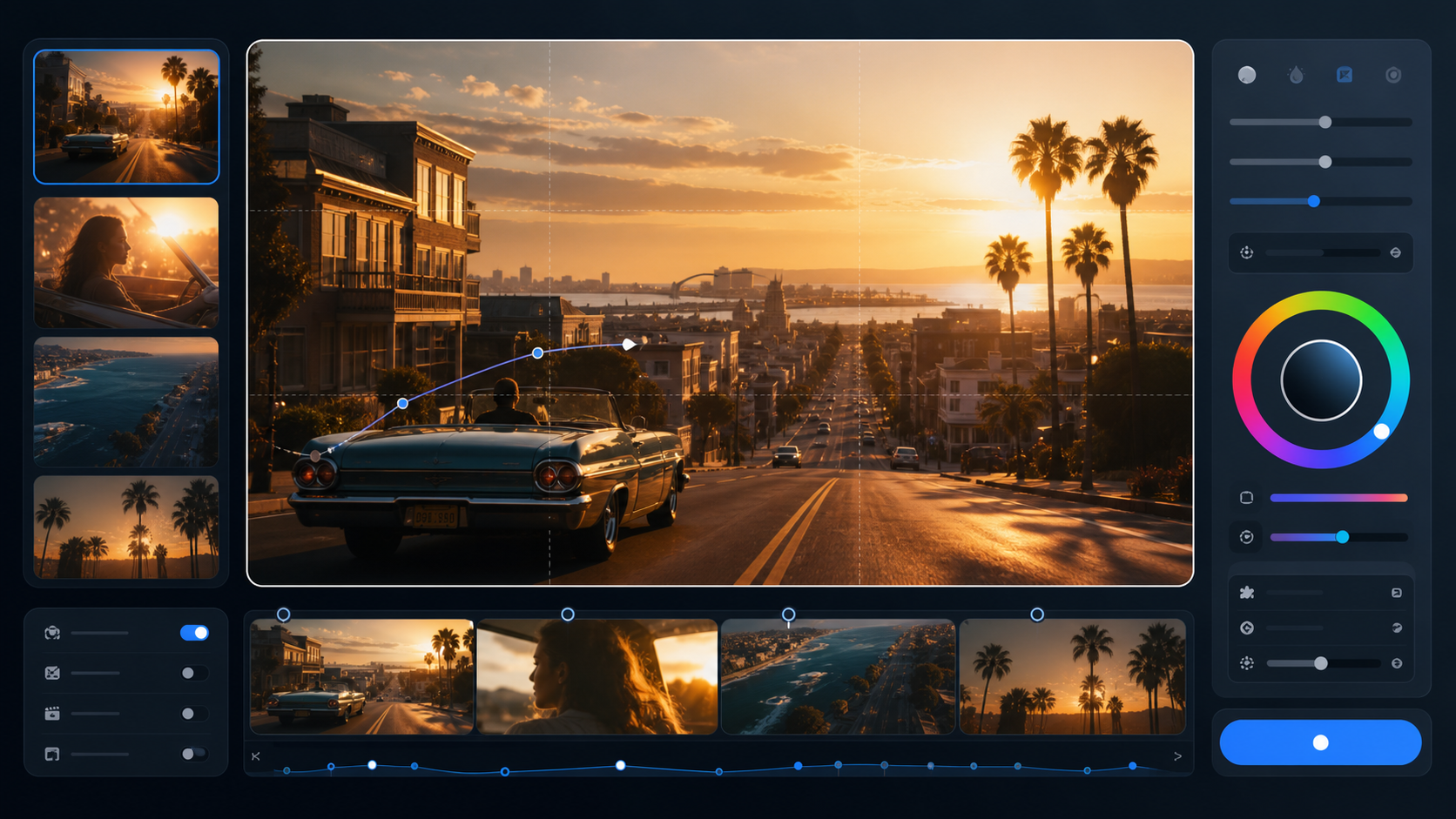
Task: Enable the toggle next to the envelope icon
Action: pos(193,673)
